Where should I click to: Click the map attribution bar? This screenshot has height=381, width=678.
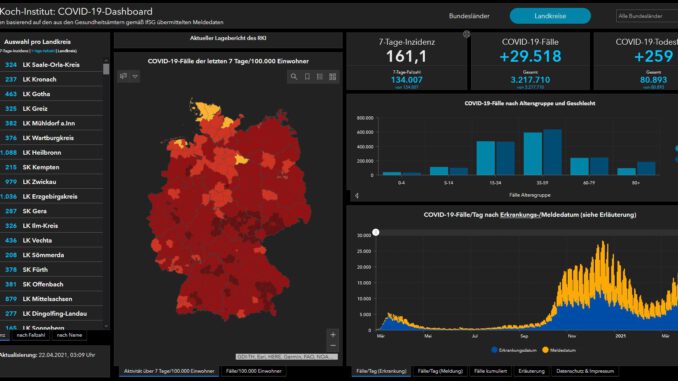pyautogui.click(x=287, y=357)
